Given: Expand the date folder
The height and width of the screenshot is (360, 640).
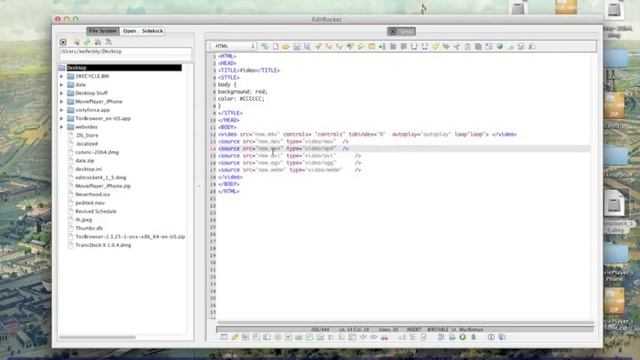Looking at the screenshot, I should 62,85.
